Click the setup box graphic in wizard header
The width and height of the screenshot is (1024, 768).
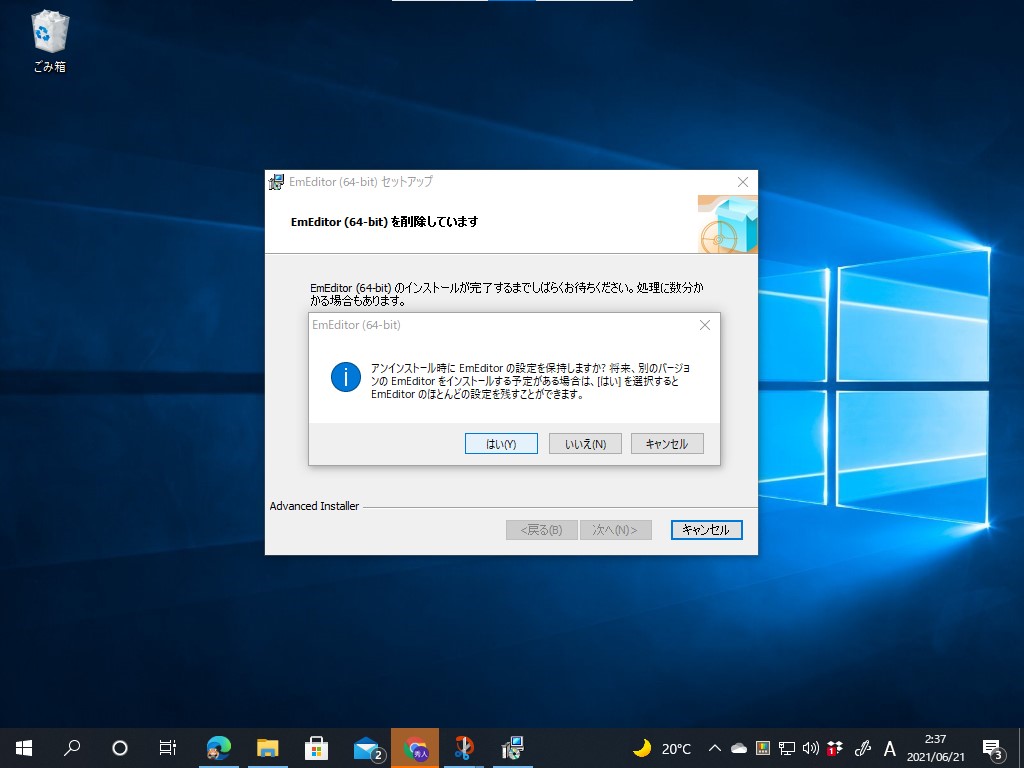click(x=728, y=224)
